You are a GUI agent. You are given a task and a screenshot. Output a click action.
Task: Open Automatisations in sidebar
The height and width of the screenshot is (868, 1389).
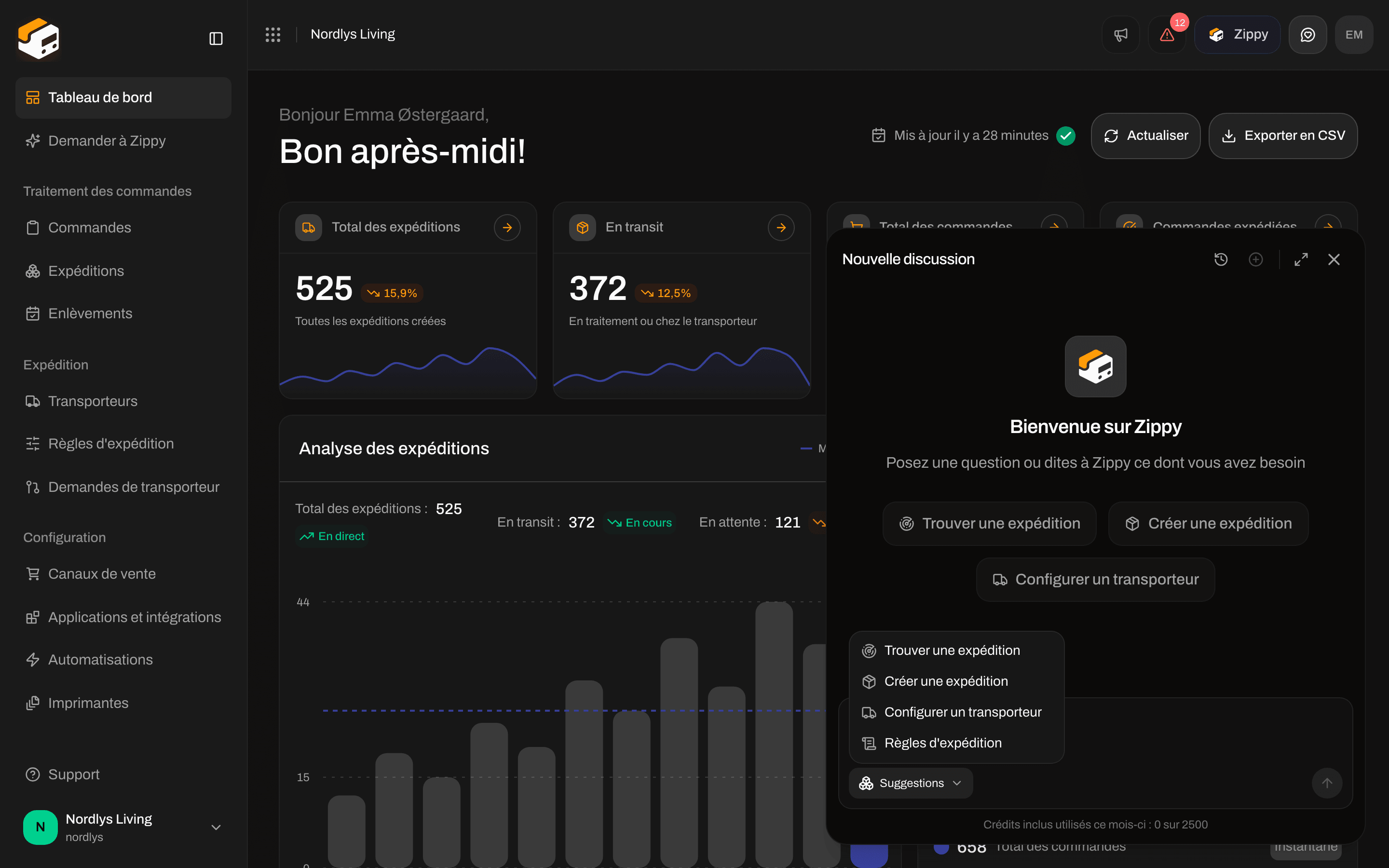123,660
